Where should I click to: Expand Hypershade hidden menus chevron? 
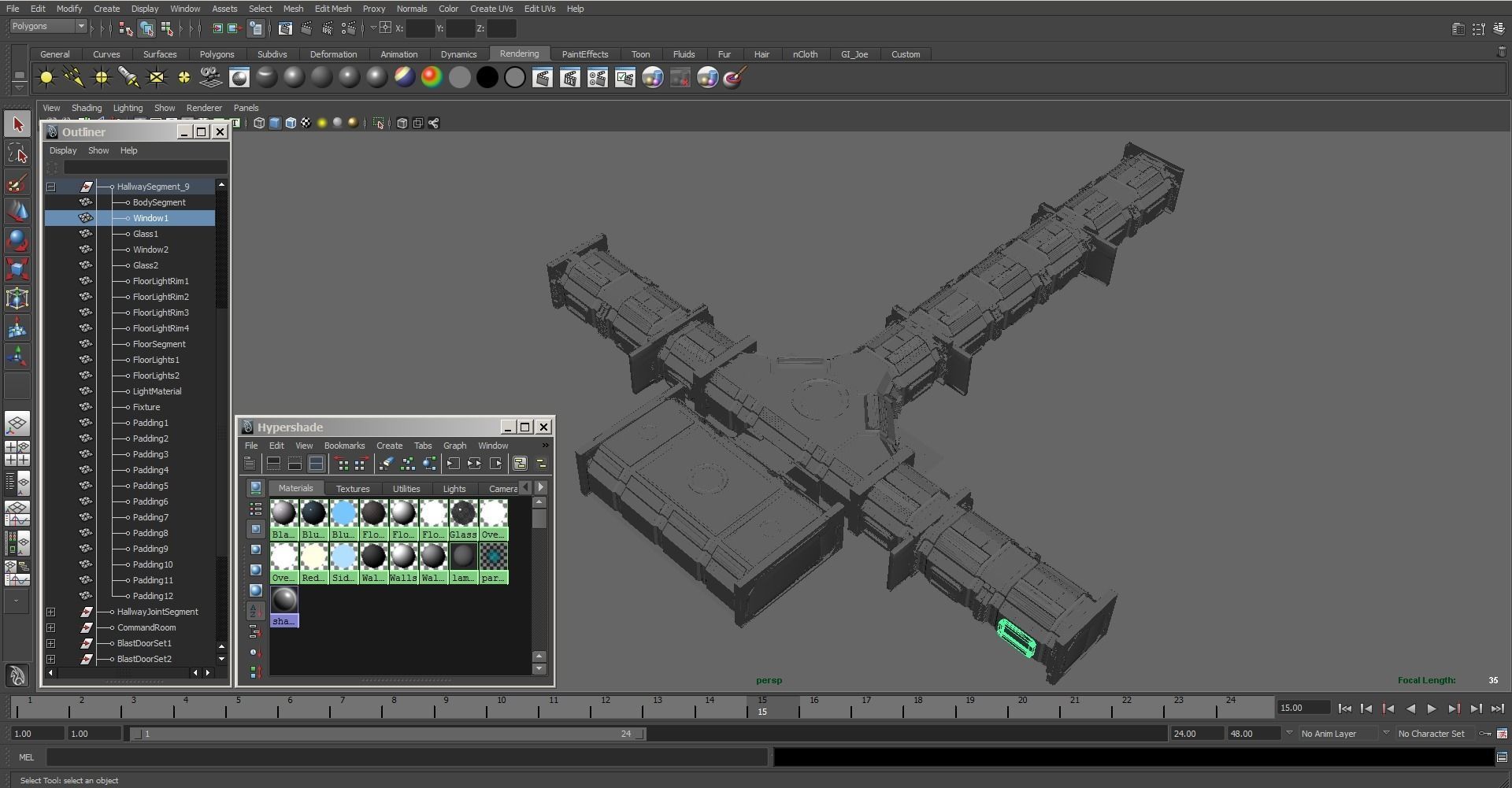545,446
